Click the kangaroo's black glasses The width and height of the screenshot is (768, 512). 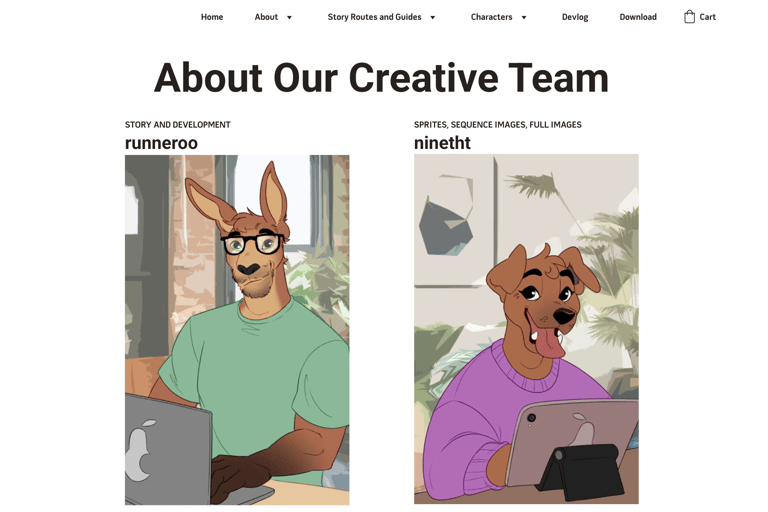click(x=253, y=244)
